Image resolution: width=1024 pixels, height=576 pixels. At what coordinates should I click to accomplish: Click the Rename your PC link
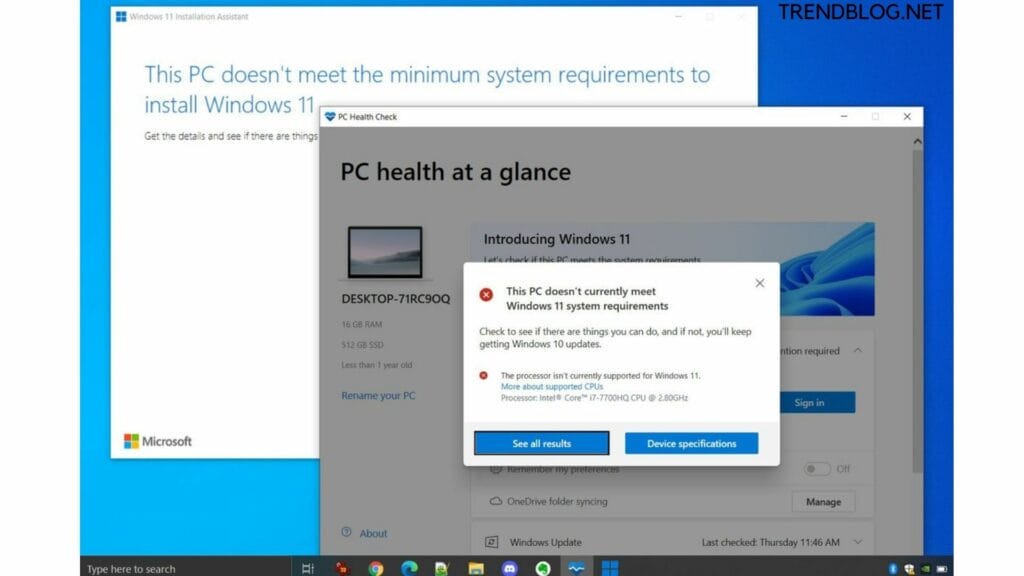[378, 395]
